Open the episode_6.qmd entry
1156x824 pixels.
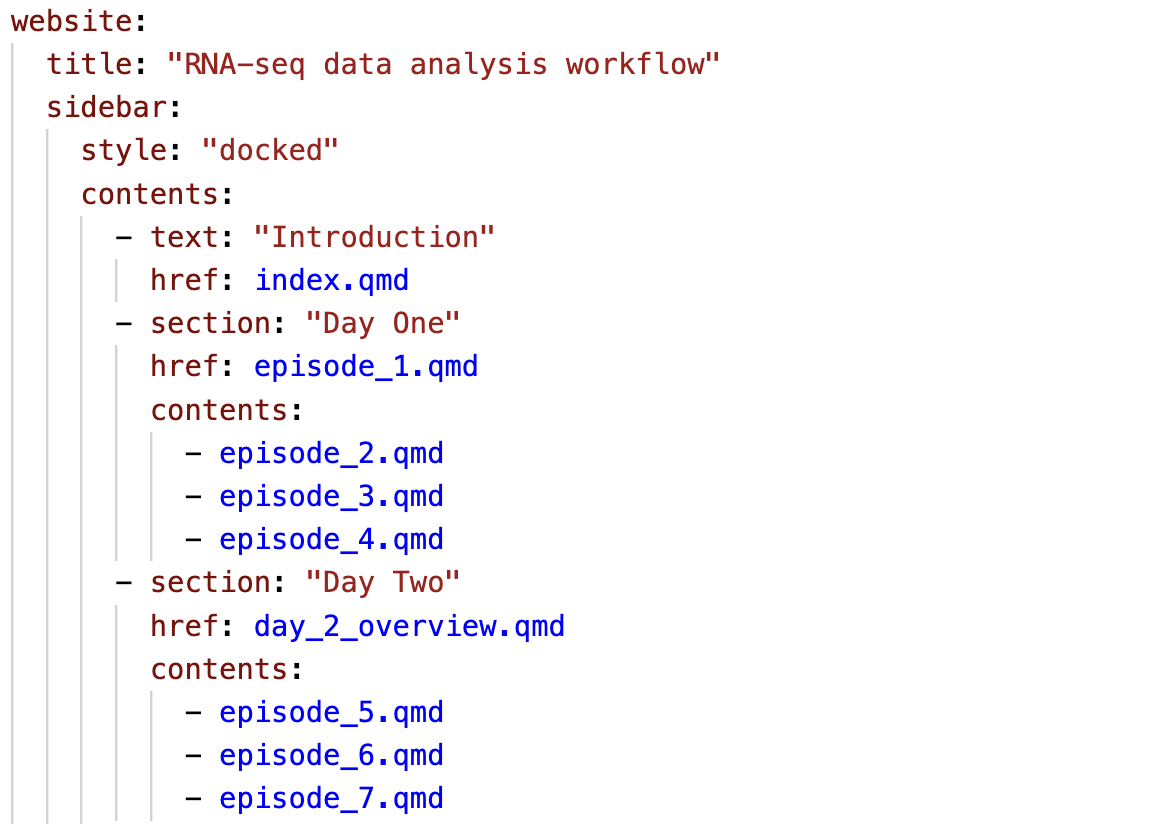(331, 756)
